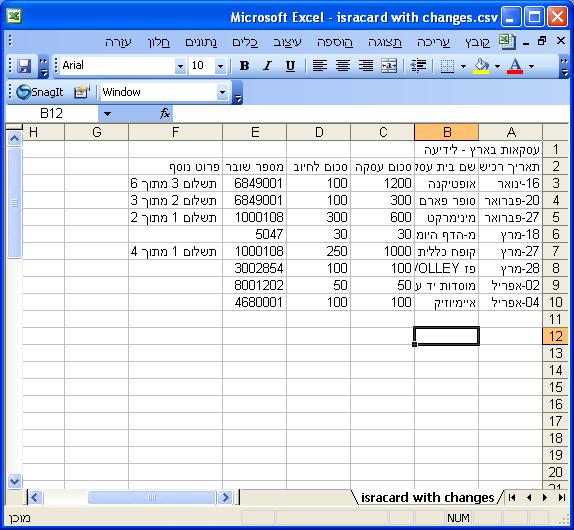Open the עריכה (Edit) menu

[433, 42]
